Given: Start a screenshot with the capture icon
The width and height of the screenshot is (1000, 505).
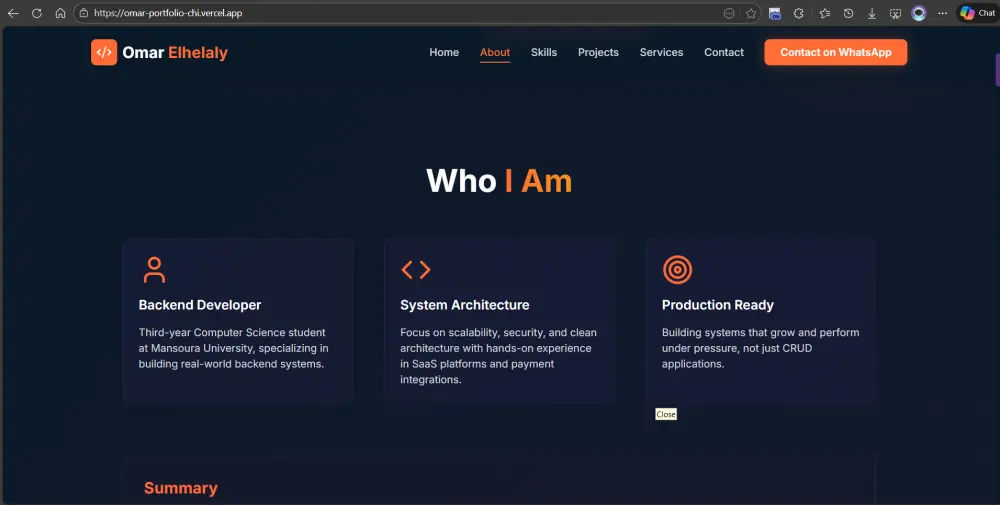Looking at the screenshot, I should [x=895, y=13].
